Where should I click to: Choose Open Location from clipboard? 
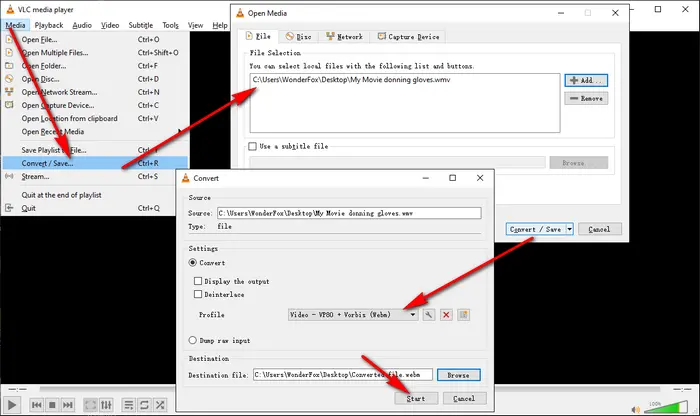pyautogui.click(x=95, y=118)
